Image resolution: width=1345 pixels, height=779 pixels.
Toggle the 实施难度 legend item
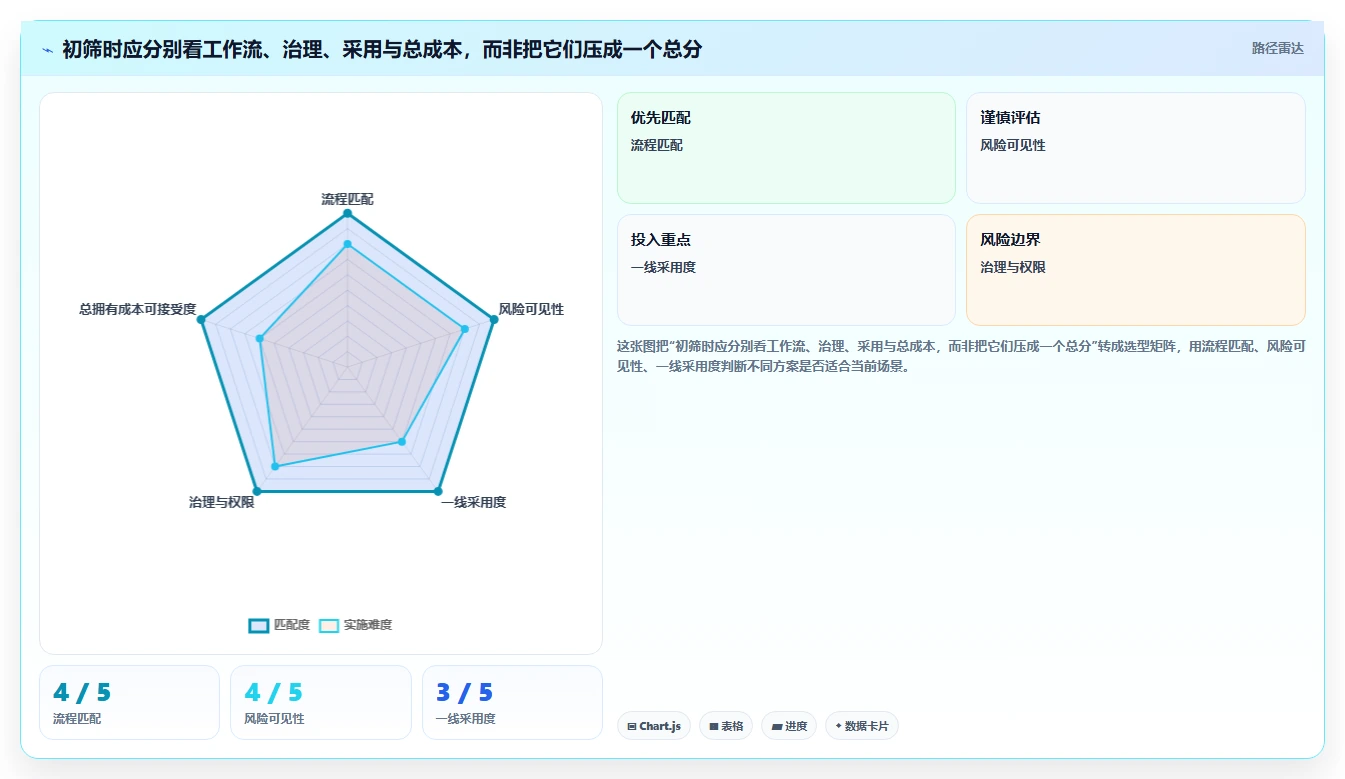point(355,625)
